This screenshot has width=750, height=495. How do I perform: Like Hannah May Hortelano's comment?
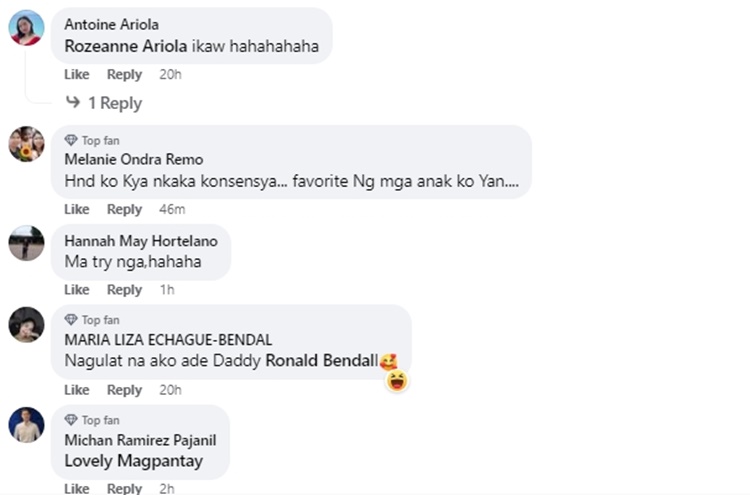tap(77, 290)
